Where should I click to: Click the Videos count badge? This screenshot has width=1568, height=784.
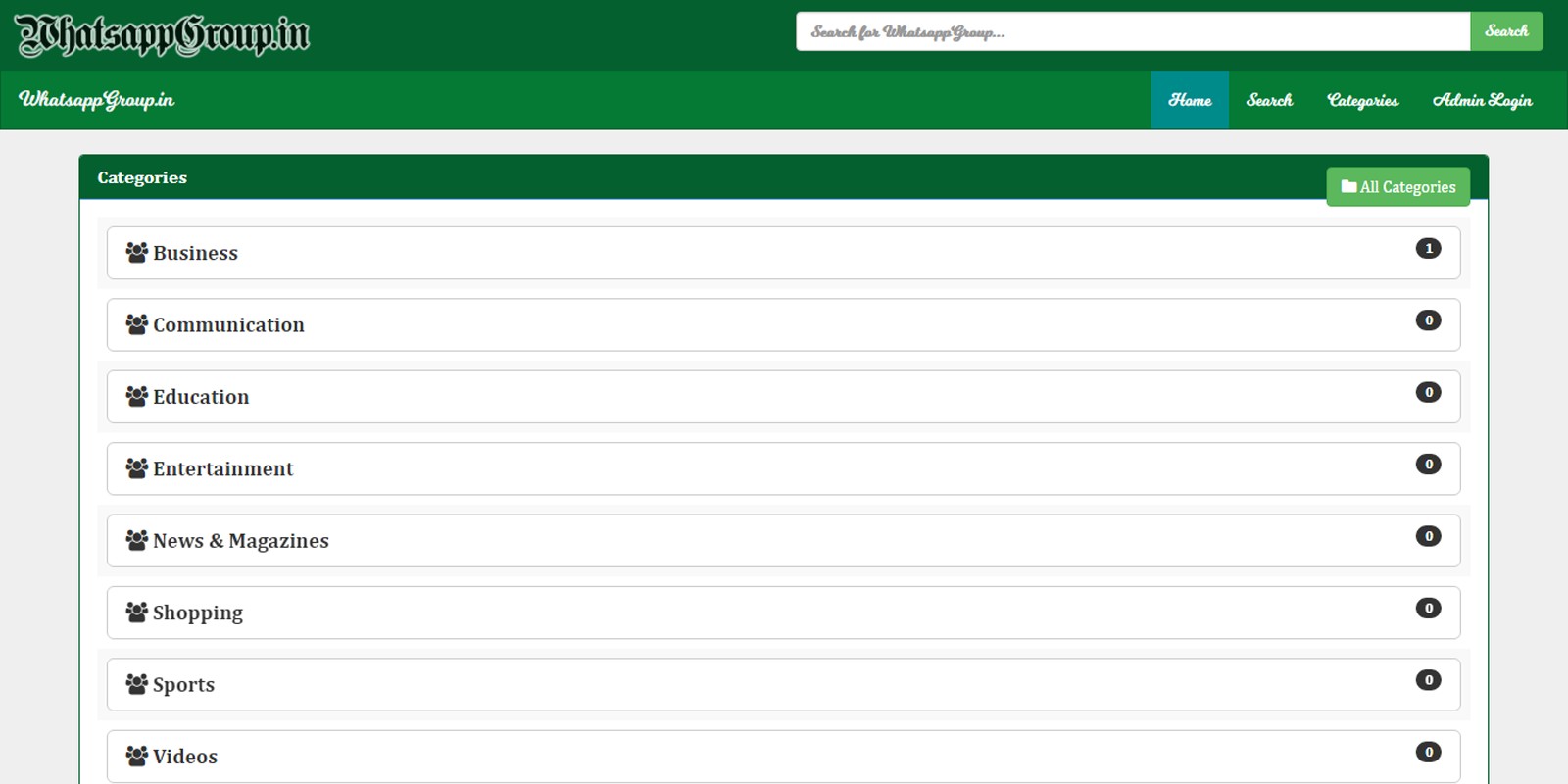point(1429,752)
